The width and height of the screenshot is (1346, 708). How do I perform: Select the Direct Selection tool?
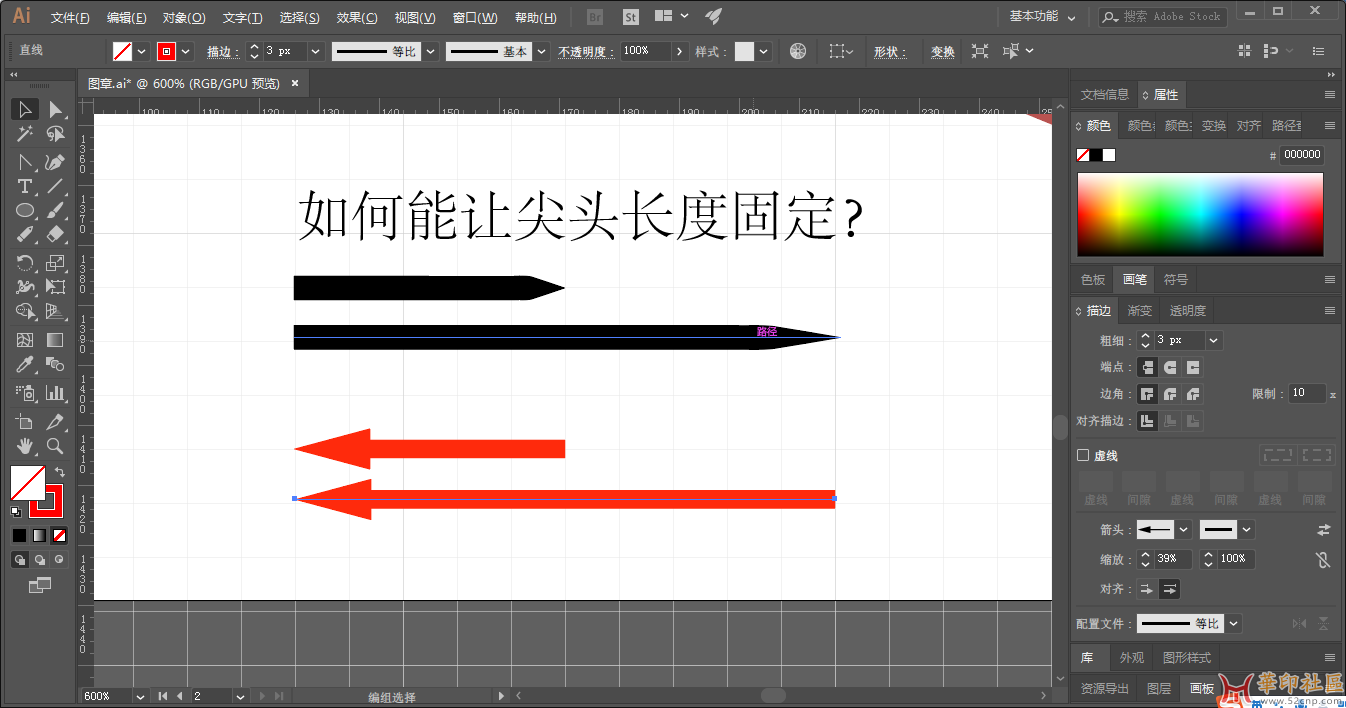[x=56, y=109]
